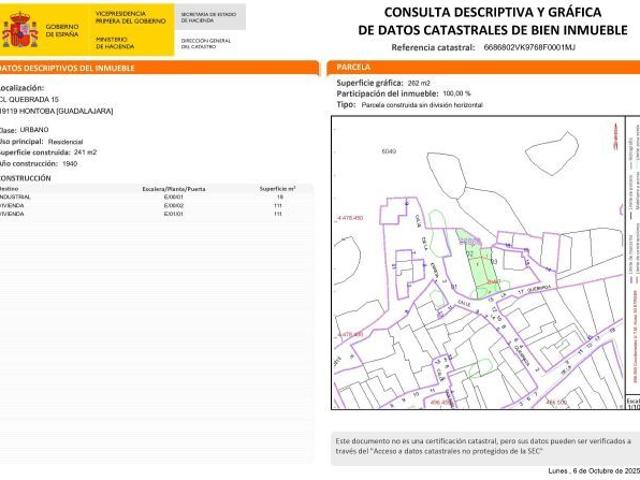The image size is (640, 480).
Task: Click the Ministerio de Hacienda label
Action: tap(116, 41)
